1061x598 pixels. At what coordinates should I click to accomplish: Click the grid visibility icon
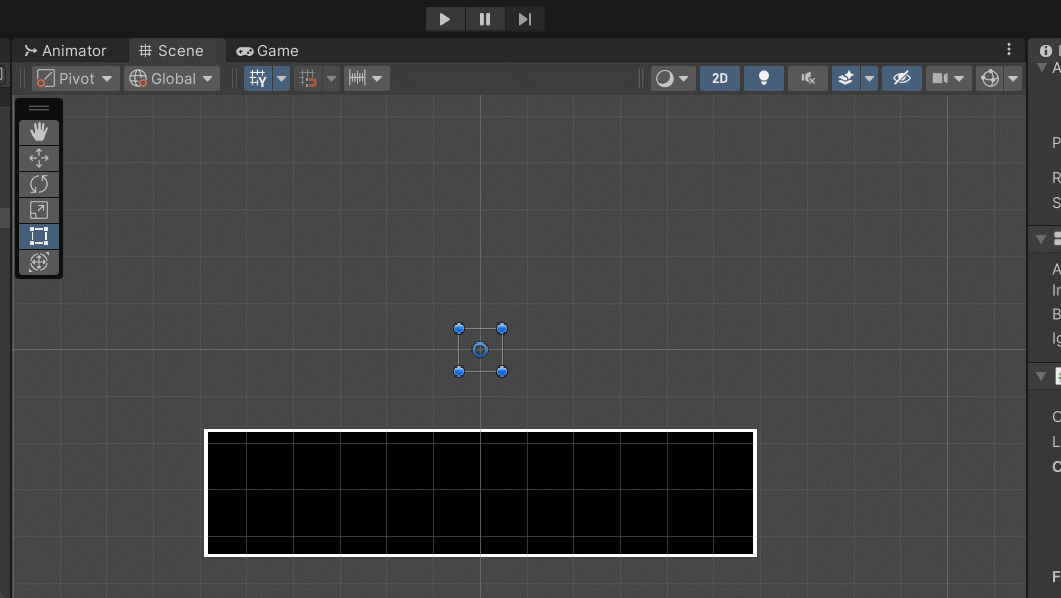pyautogui.click(x=258, y=79)
